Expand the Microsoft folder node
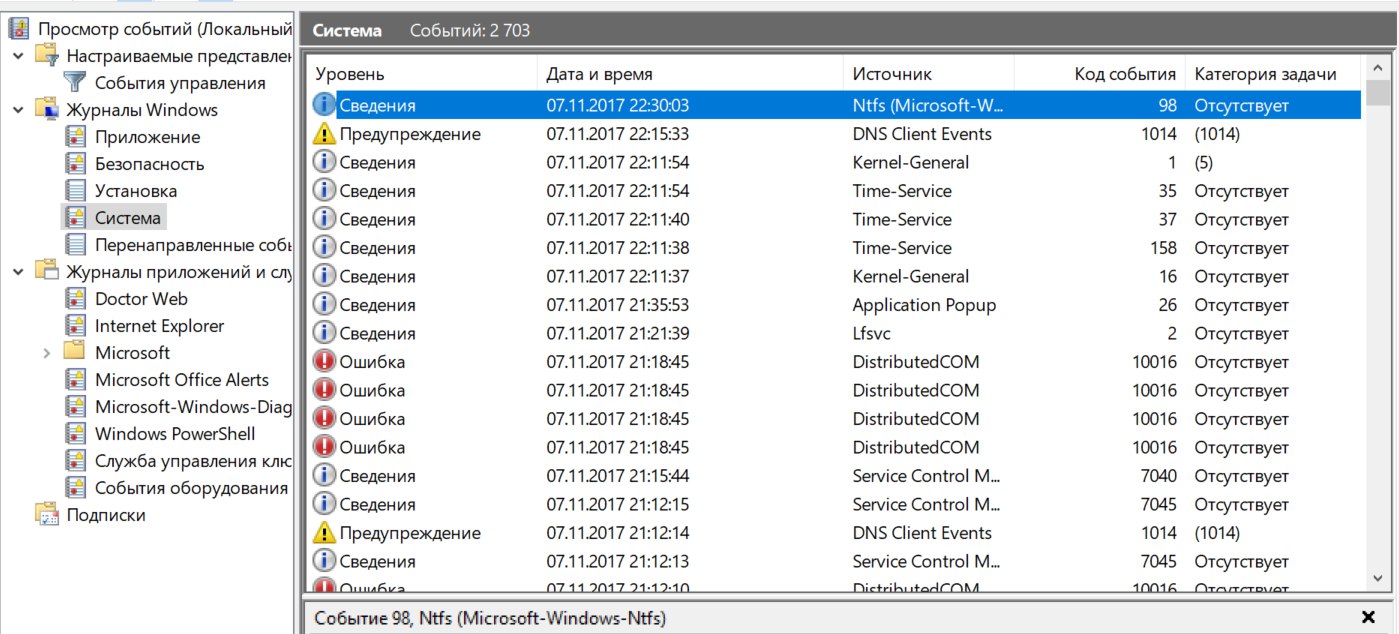1399x634 pixels. click(46, 353)
